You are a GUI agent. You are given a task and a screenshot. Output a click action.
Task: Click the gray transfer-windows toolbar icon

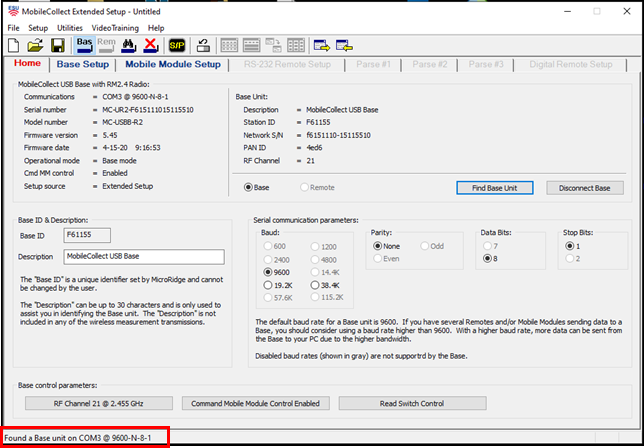pos(274,45)
